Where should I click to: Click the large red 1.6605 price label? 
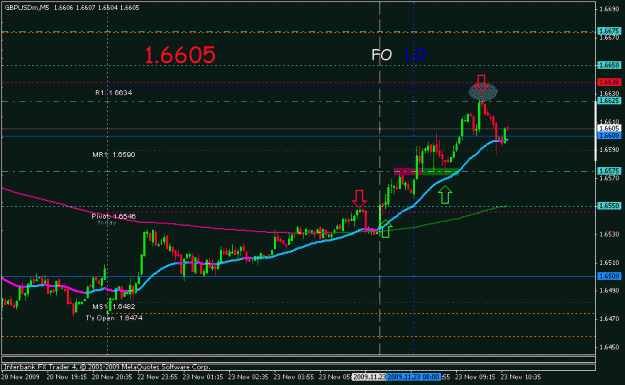click(180, 55)
